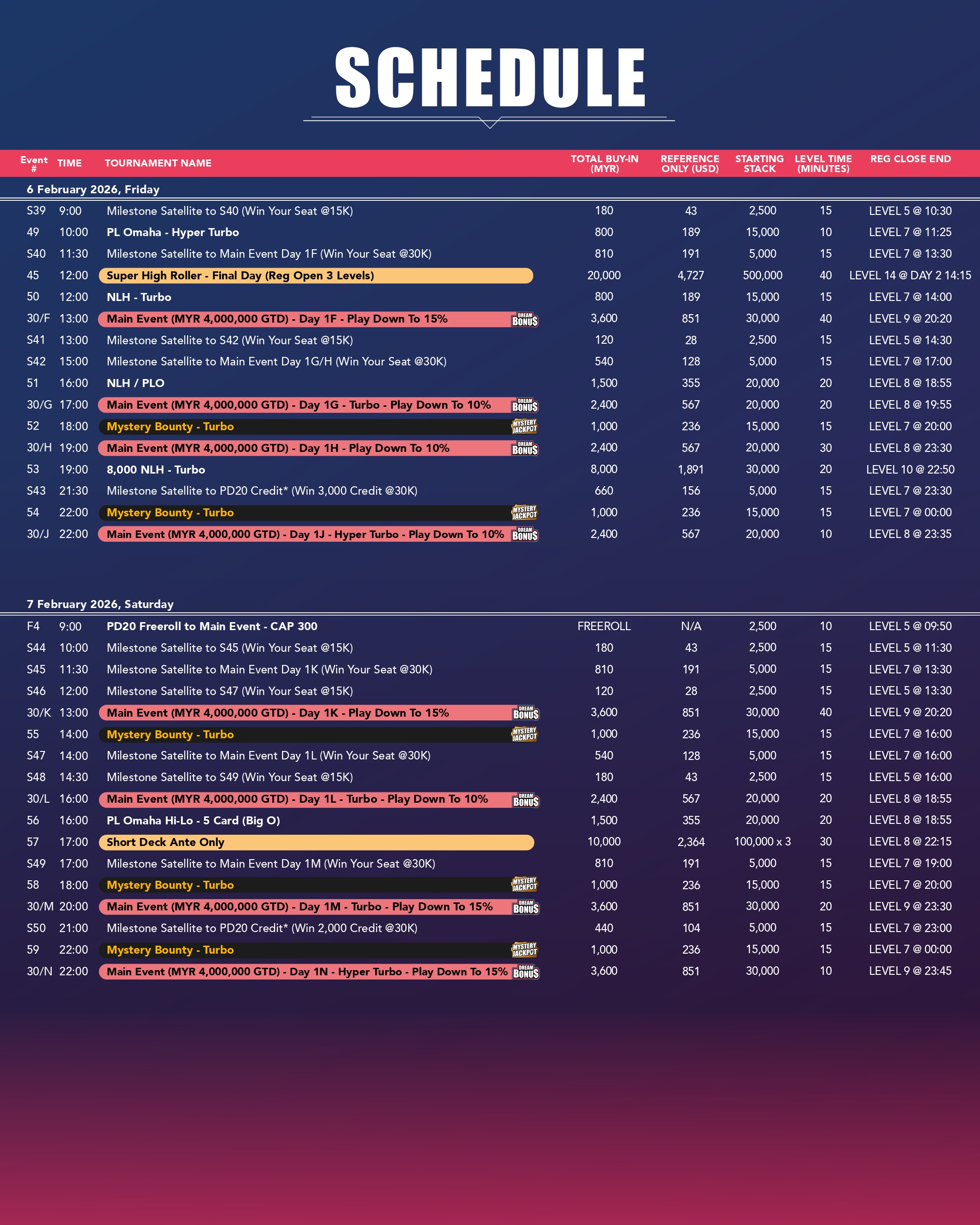The height and width of the screenshot is (1225, 980).
Task: Click the SCHEDULE title
Action: pos(490,78)
